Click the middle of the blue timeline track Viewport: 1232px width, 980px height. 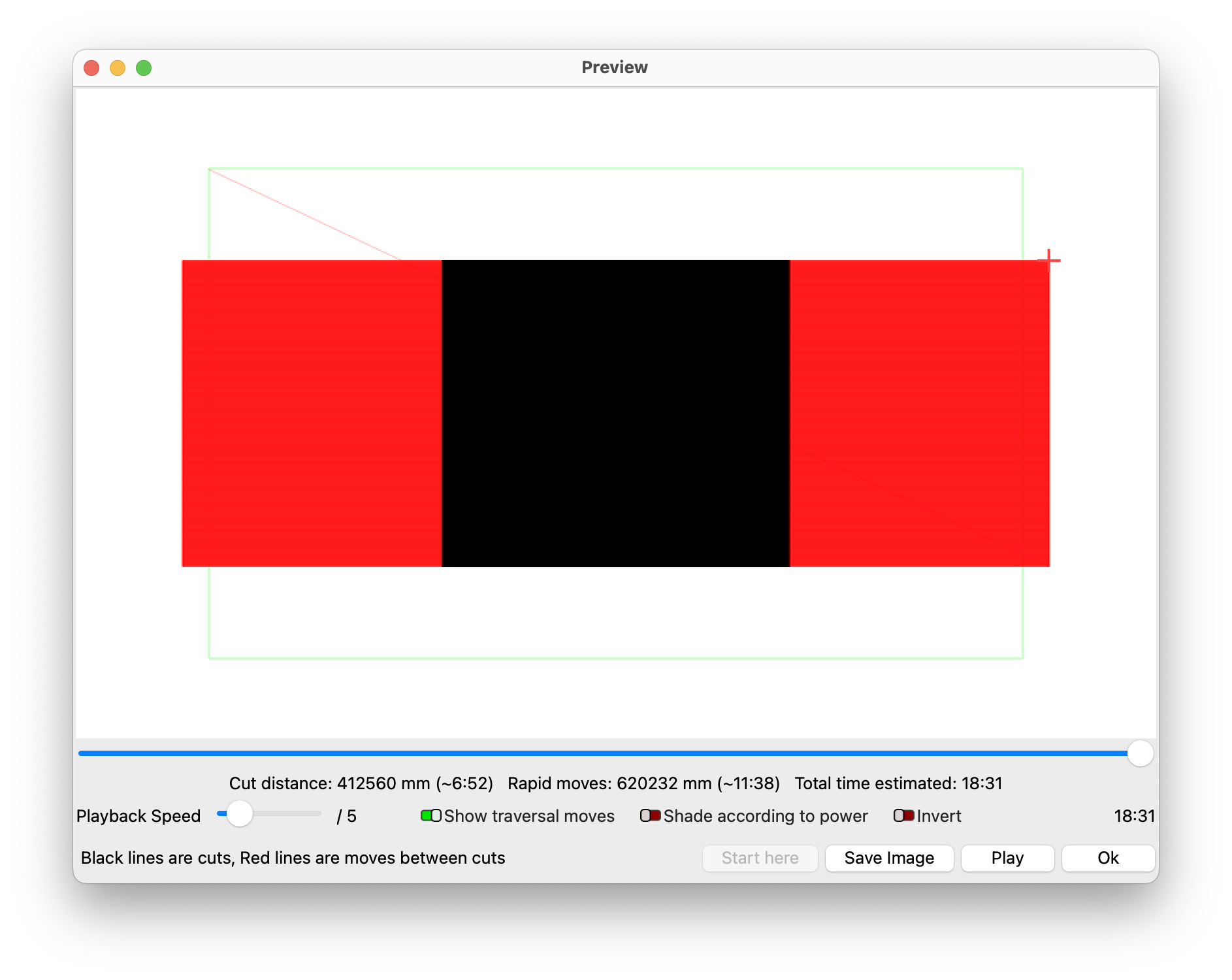[608, 753]
